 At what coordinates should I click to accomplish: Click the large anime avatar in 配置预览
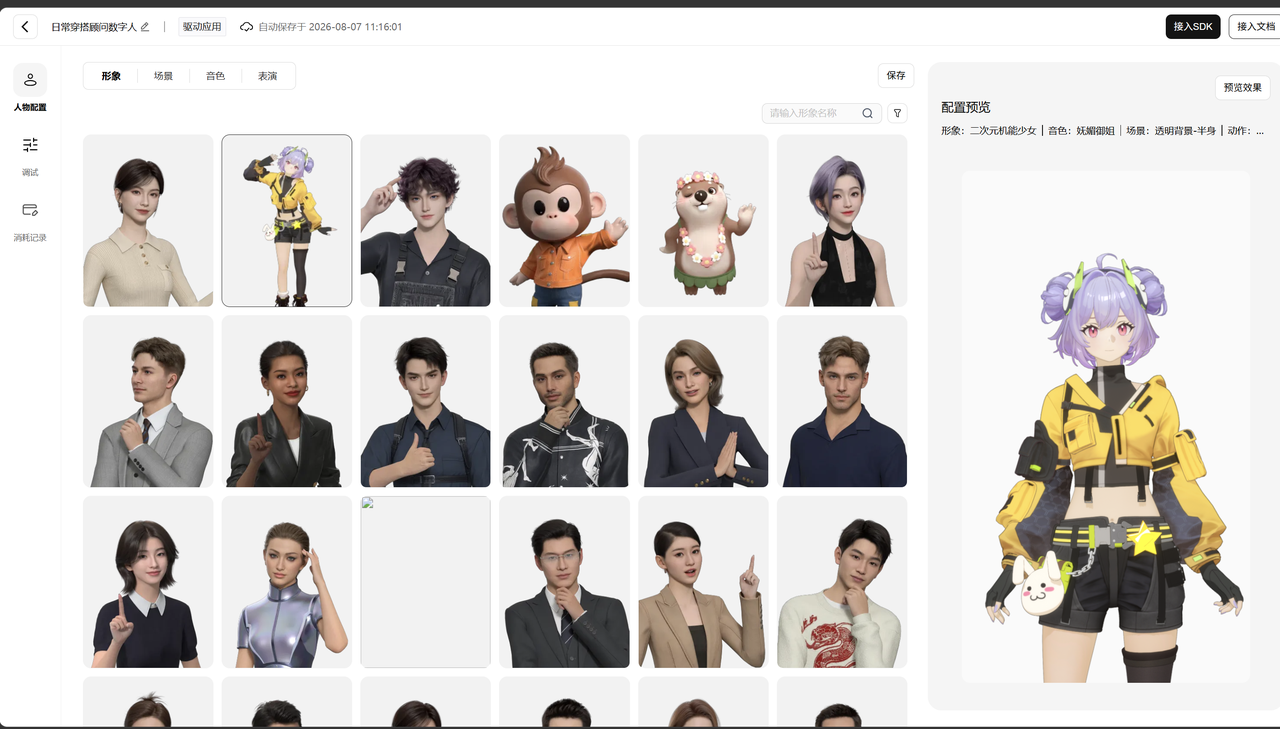[1106, 427]
